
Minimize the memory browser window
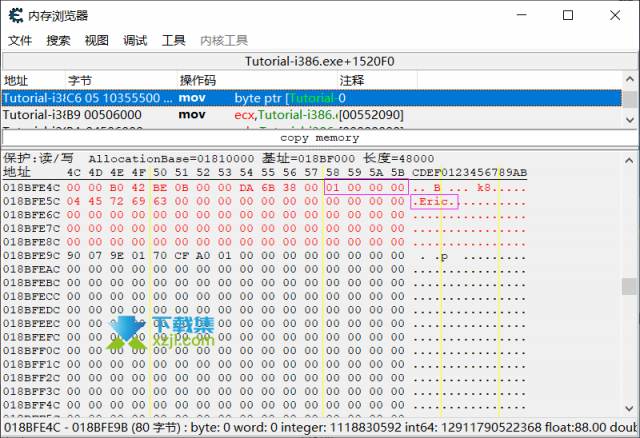click(x=521, y=15)
